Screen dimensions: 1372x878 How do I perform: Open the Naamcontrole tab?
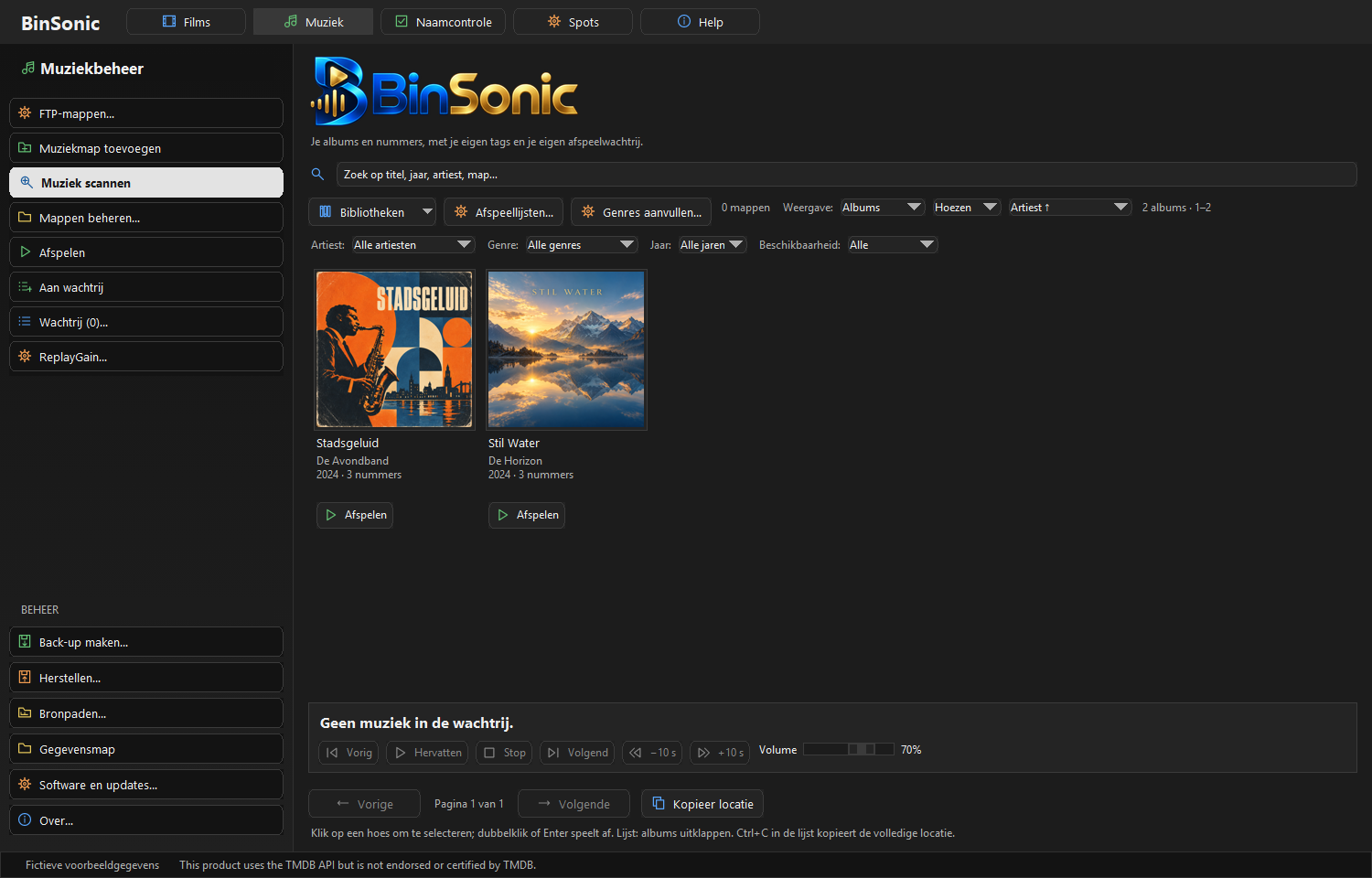443,22
